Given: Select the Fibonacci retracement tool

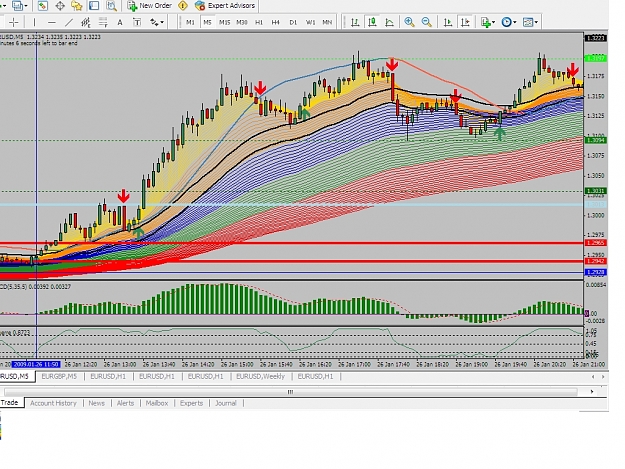Looking at the screenshot, I should tap(103, 22).
